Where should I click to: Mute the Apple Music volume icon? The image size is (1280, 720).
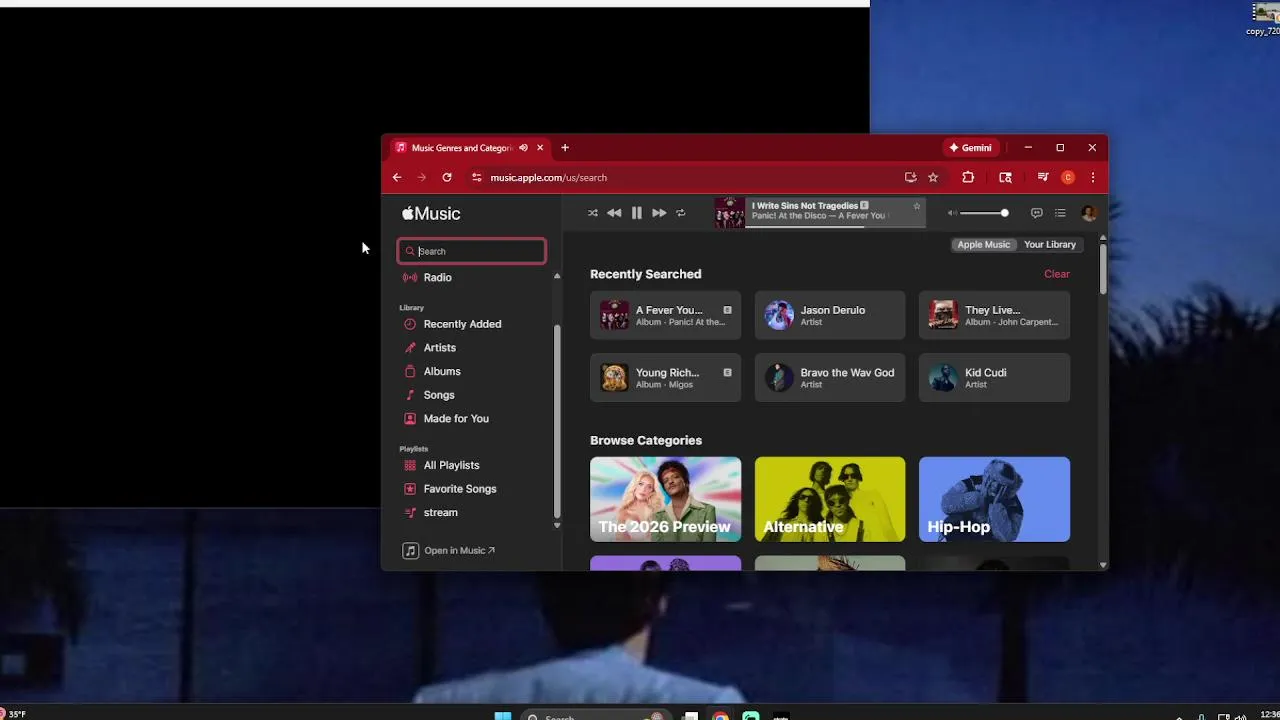952,213
